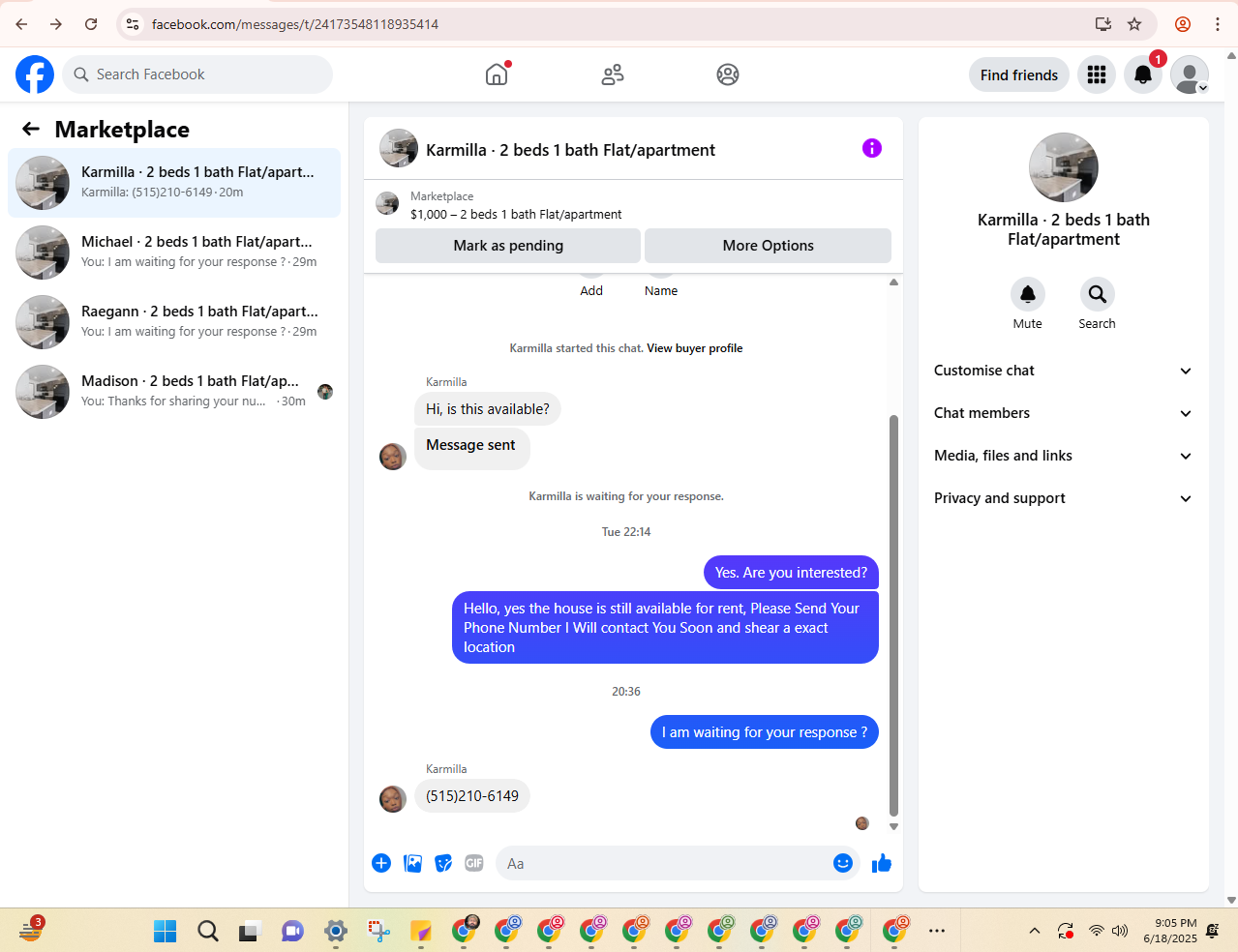Open the Facebook menu grid icon
Screen dimensions: 1238x952
coord(1097,74)
